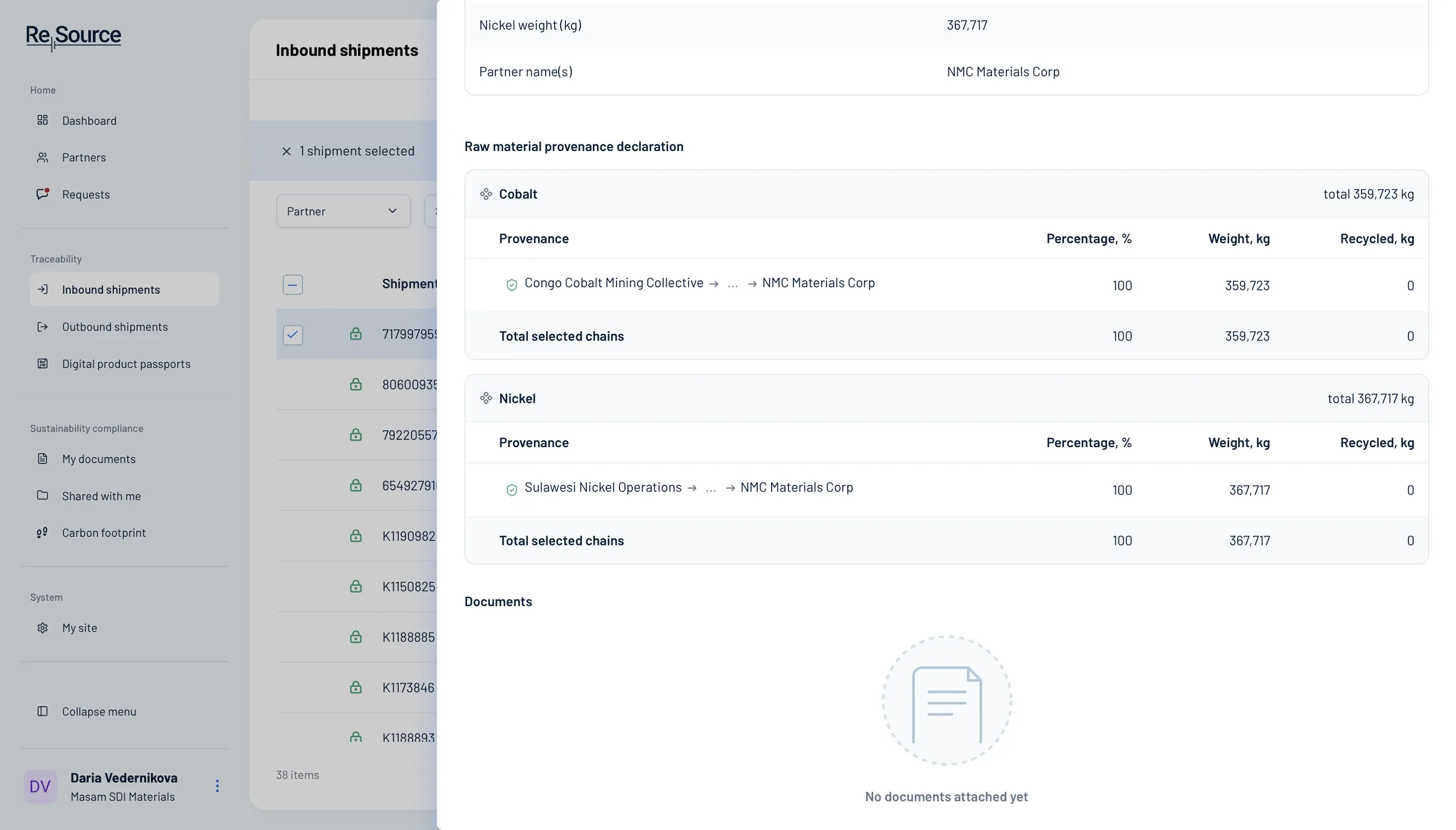The width and height of the screenshot is (1456, 830).
Task: Open shipment K1150825 row
Action: pyautogui.click(x=357, y=587)
